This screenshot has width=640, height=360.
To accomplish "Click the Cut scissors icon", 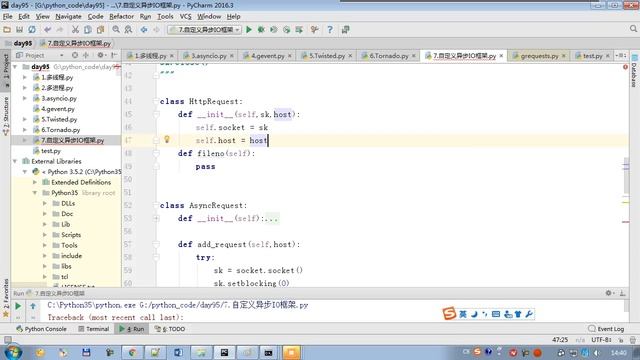I will (x=75, y=30).
